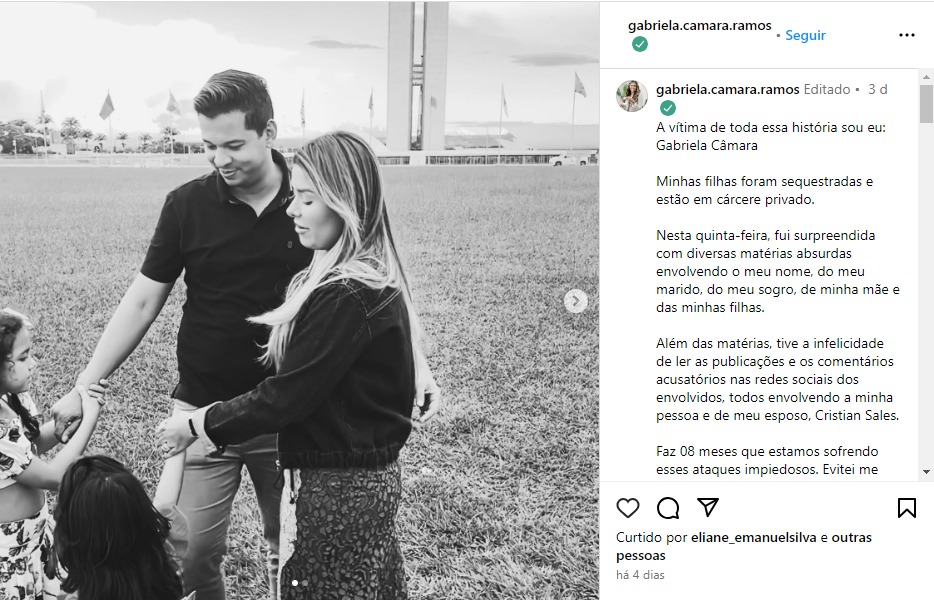Share the post via the paper plane icon
Image resolution: width=934 pixels, height=600 pixels.
[x=708, y=507]
